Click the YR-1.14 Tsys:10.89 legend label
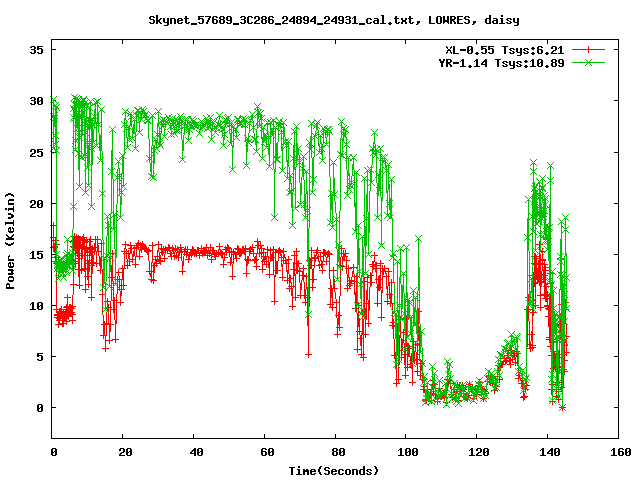Screen dimensions: 640x480 click(x=501, y=63)
